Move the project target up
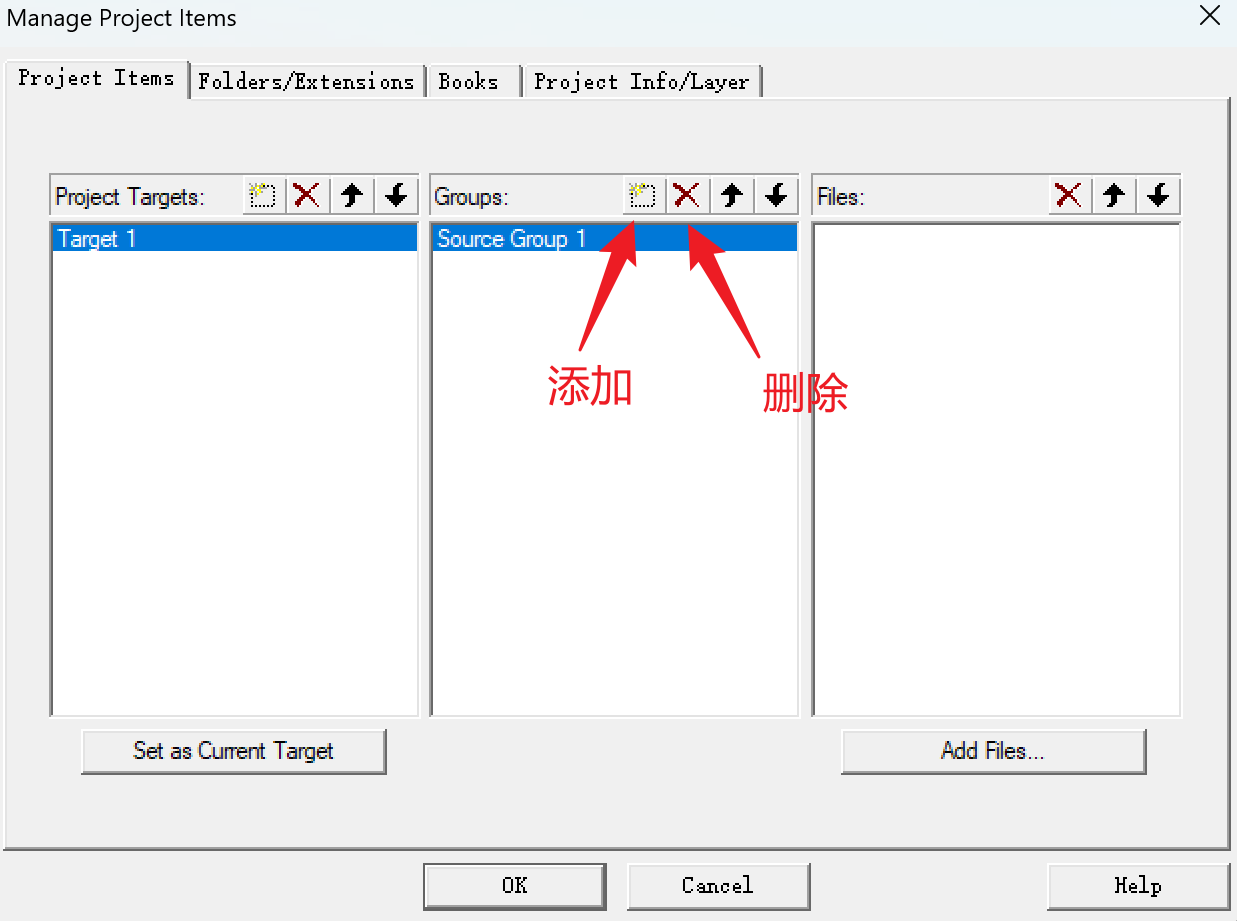1237x921 pixels. (352, 196)
